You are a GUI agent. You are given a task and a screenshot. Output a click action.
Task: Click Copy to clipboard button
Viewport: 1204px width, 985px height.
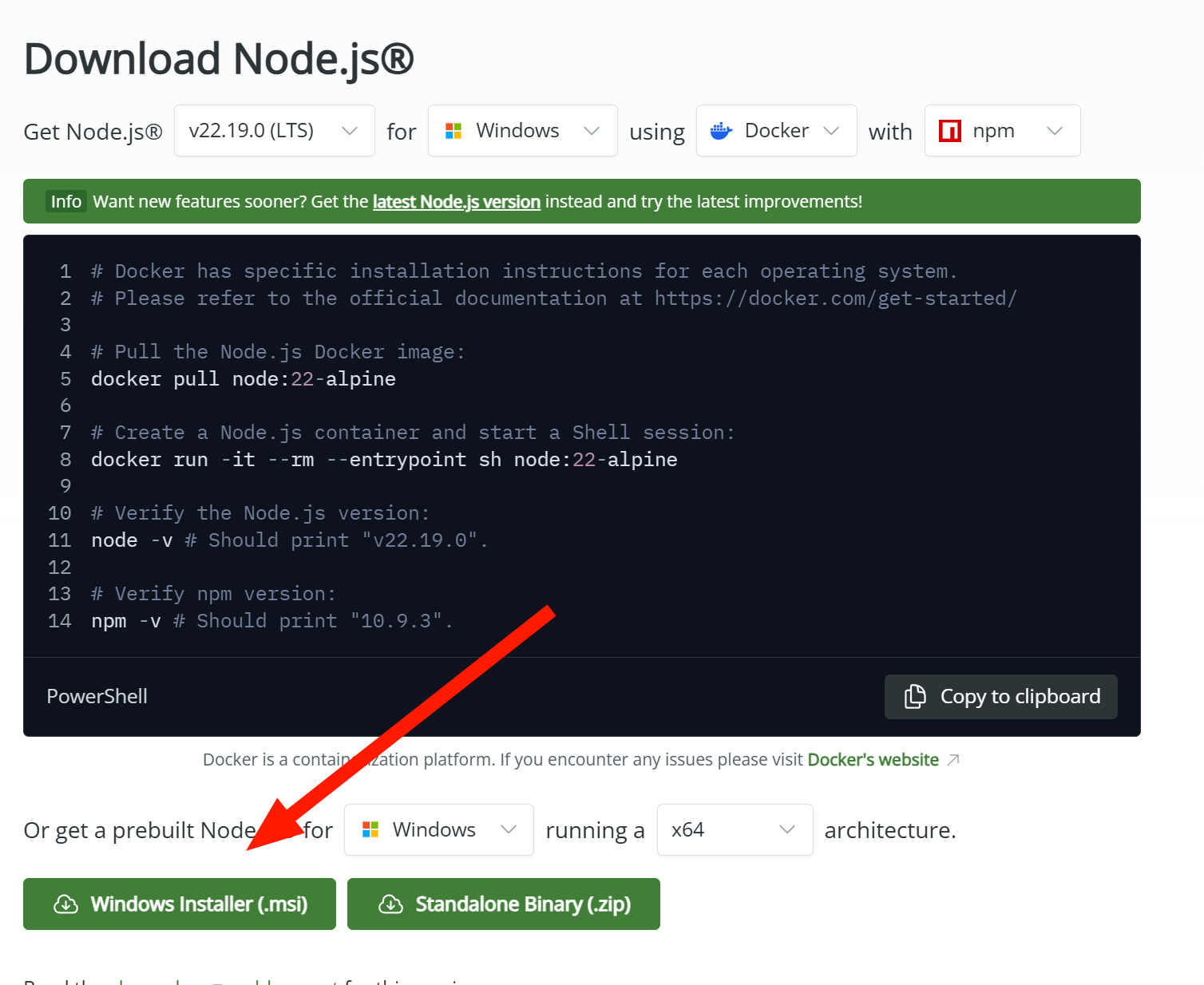click(1000, 697)
